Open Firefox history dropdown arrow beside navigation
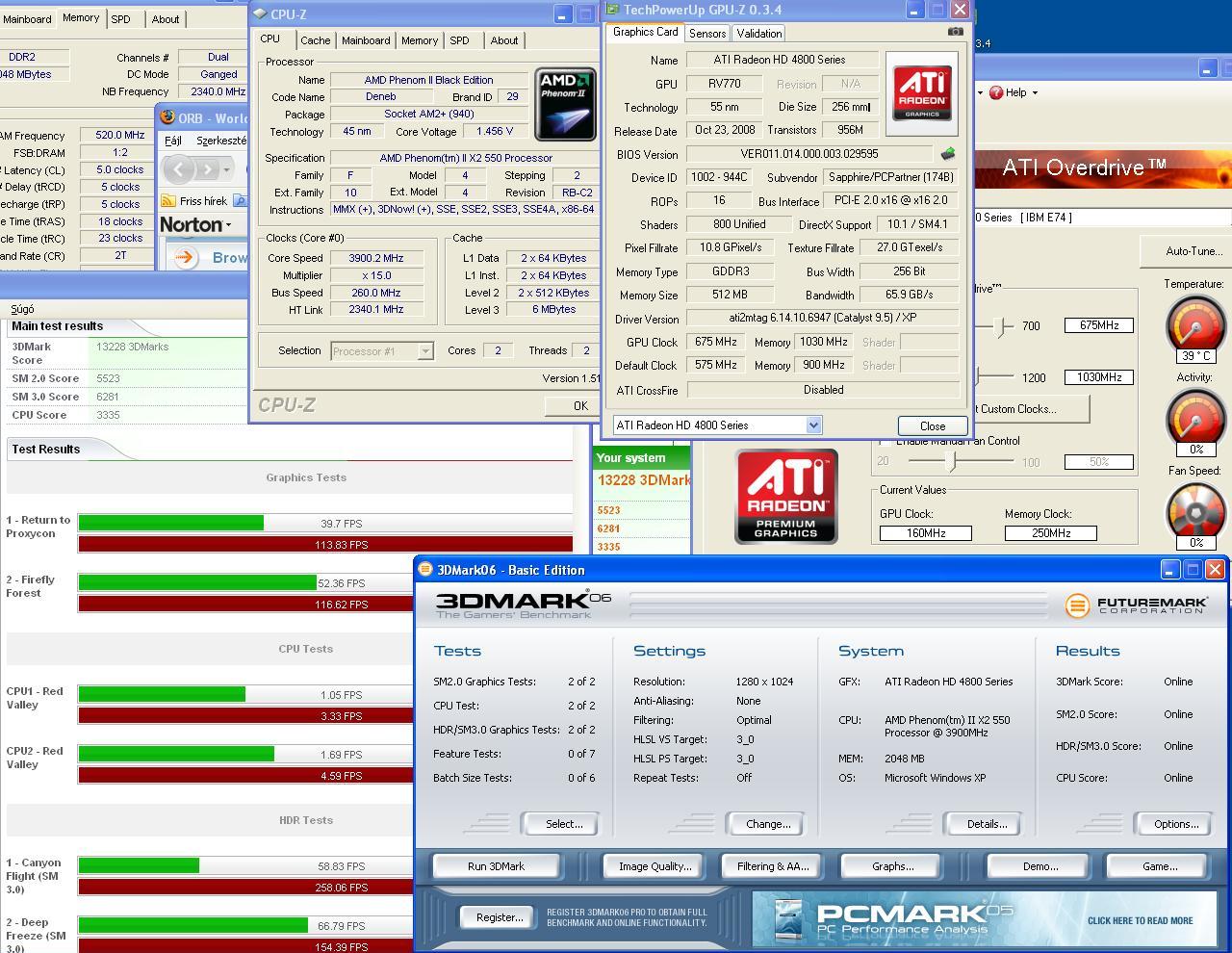Viewport: 1232px width, 953px height. (x=226, y=169)
